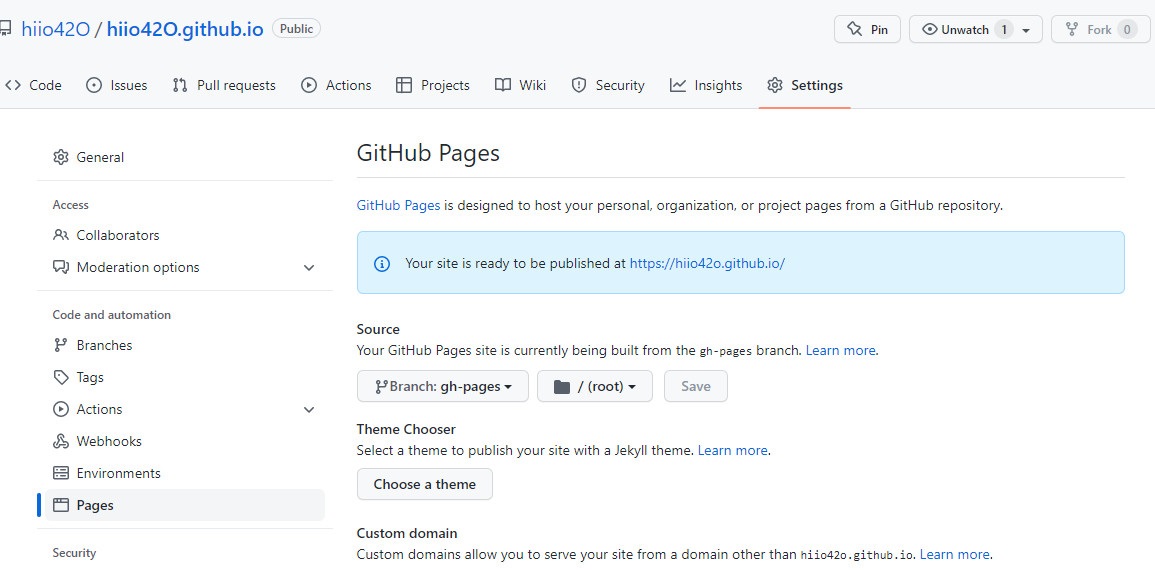The width and height of the screenshot is (1155, 570).
Task: Click Learn more under Custom domain
Action: point(955,555)
